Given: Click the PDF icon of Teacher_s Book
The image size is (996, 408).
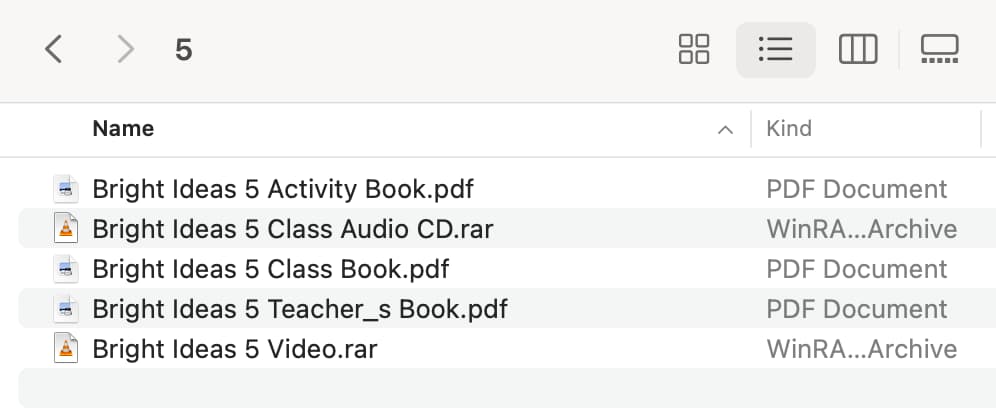Looking at the screenshot, I should coord(66,308).
